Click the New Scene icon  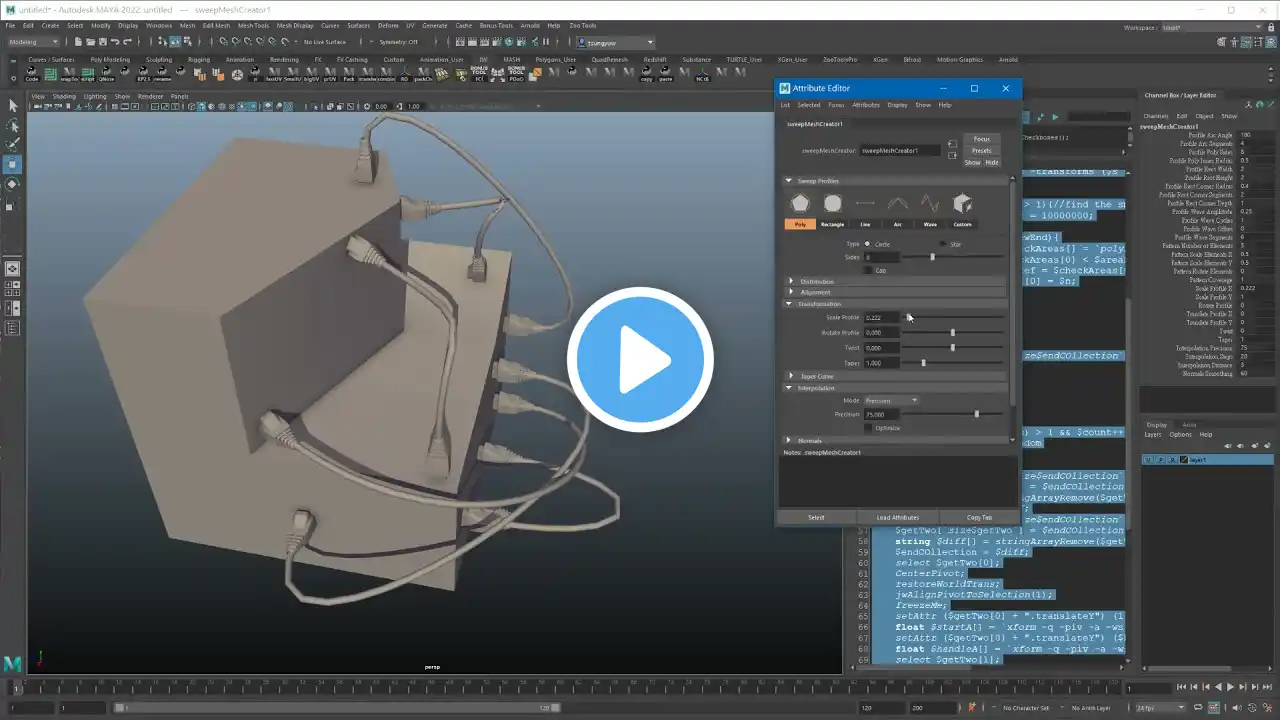tap(77, 42)
